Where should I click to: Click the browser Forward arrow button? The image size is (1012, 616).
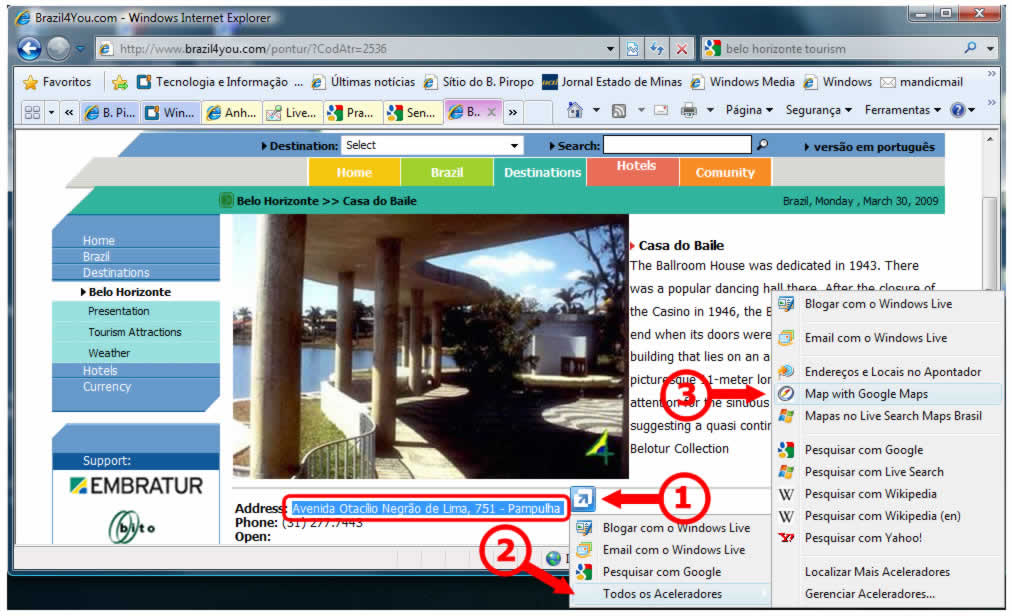pyautogui.click(x=59, y=48)
